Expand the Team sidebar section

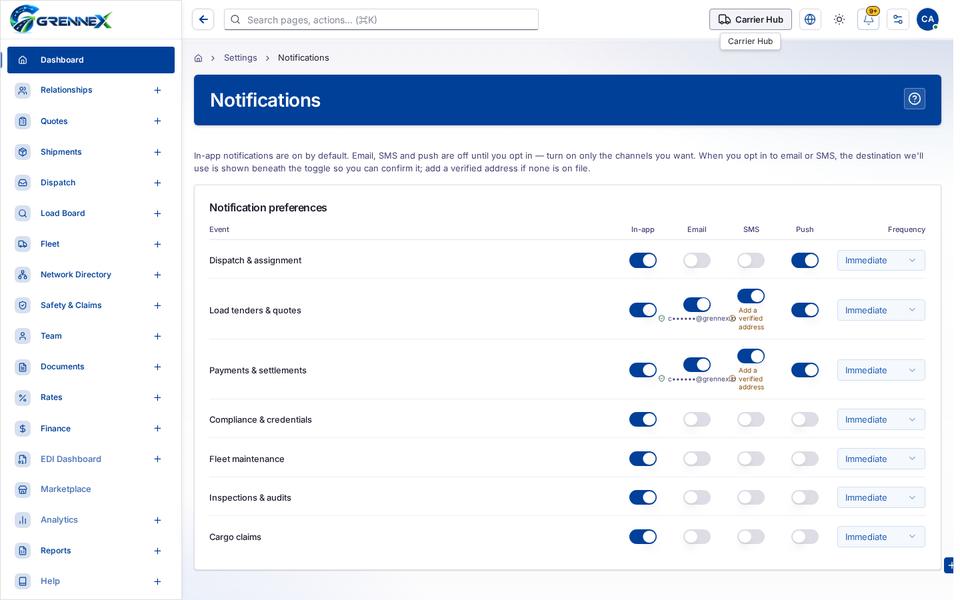point(157,336)
